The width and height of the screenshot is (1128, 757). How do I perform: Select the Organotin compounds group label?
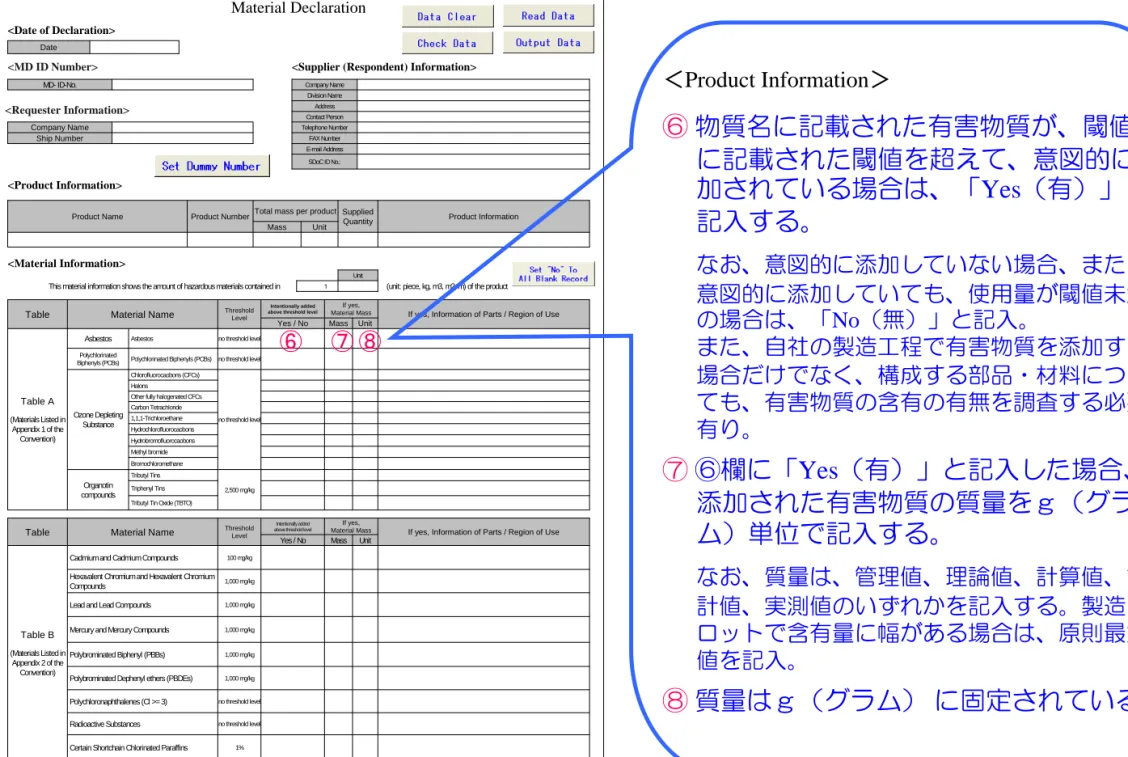tap(99, 490)
